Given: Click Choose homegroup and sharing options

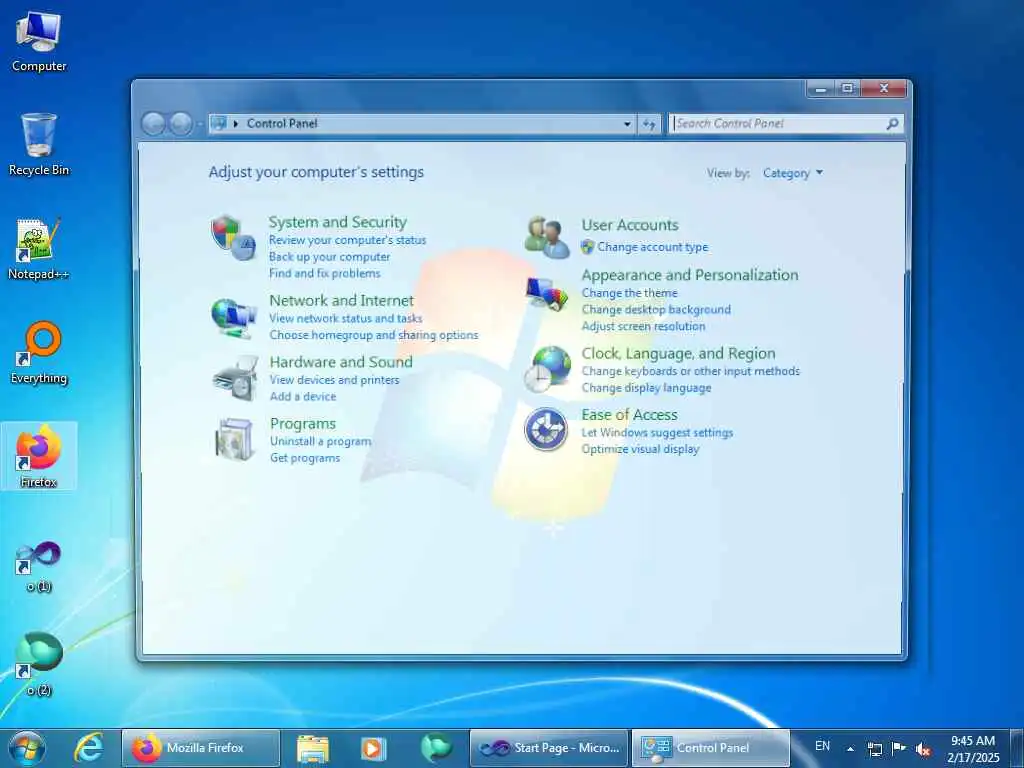Looking at the screenshot, I should [374, 335].
